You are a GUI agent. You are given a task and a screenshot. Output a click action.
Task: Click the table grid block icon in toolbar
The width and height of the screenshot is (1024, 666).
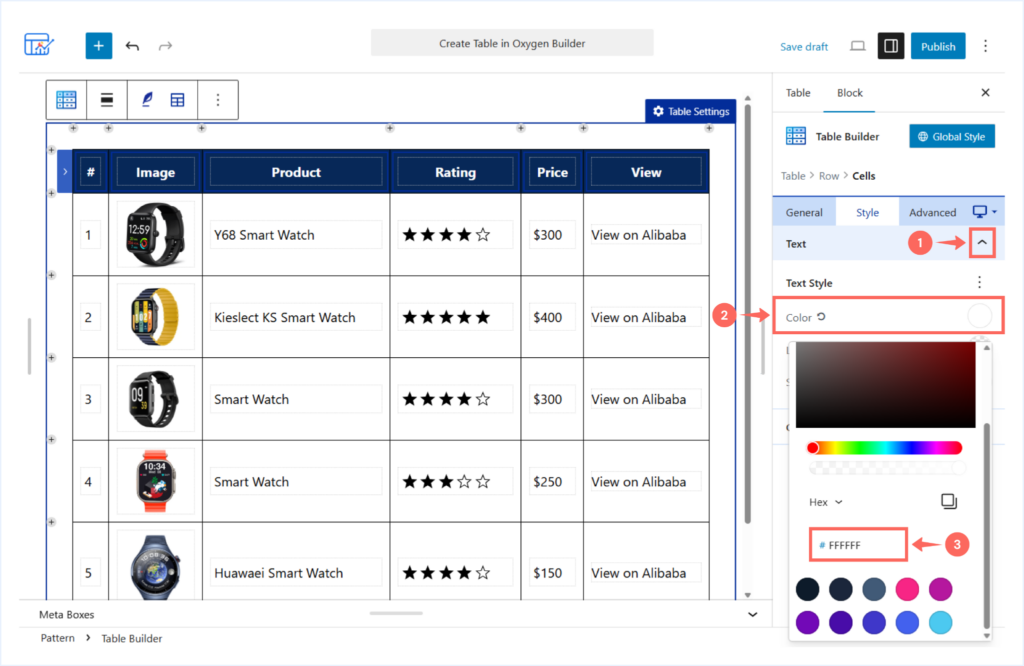click(x=66, y=99)
